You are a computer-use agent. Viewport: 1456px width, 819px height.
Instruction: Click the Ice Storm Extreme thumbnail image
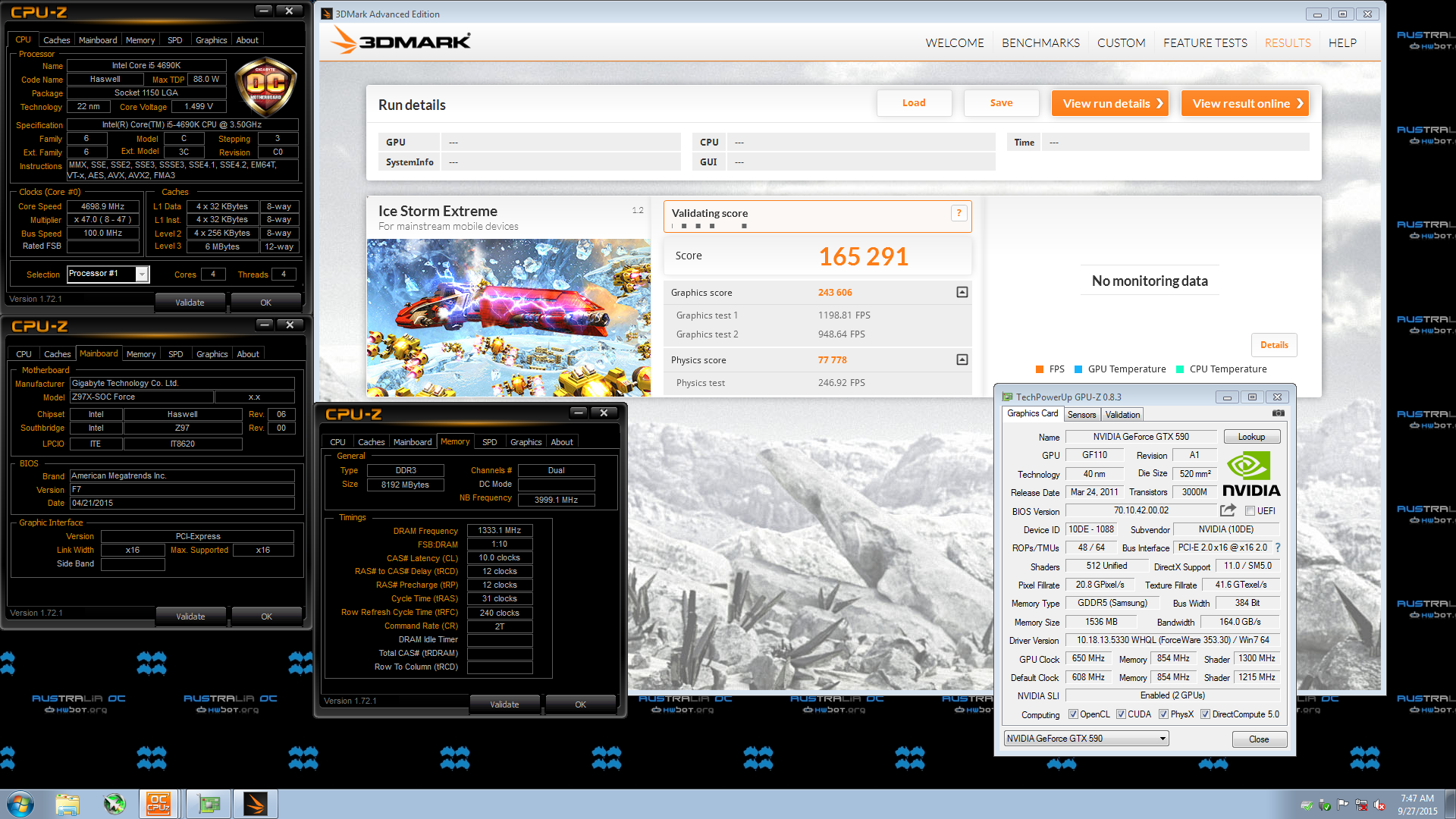(x=508, y=318)
